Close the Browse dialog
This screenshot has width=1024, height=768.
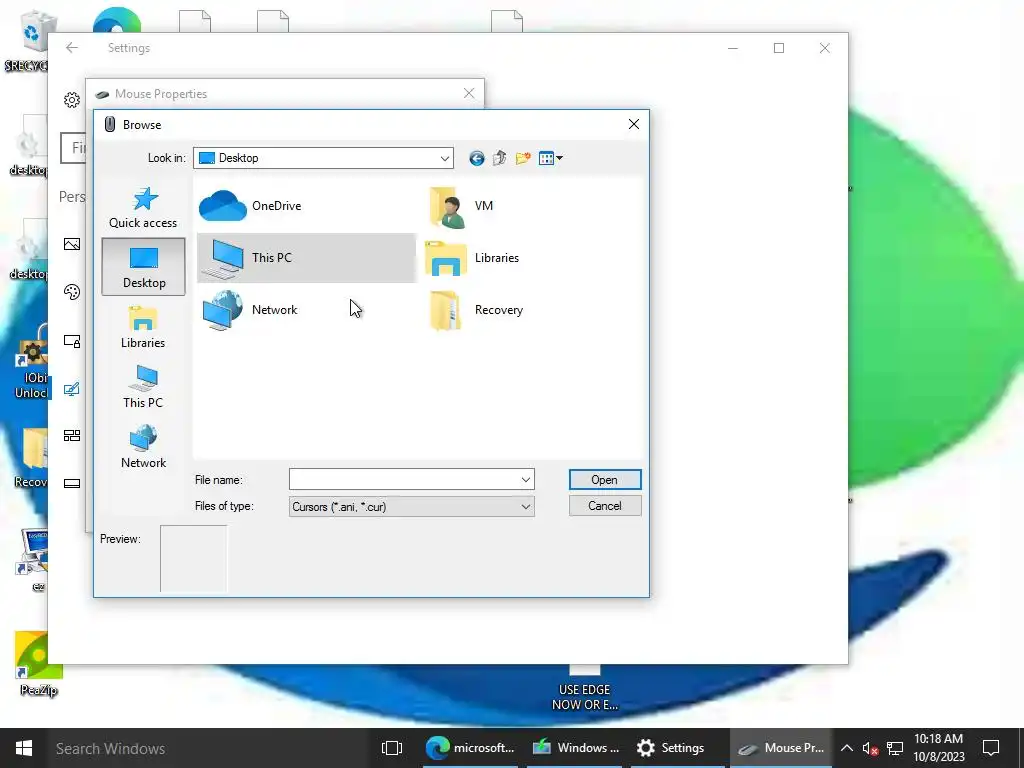(633, 125)
